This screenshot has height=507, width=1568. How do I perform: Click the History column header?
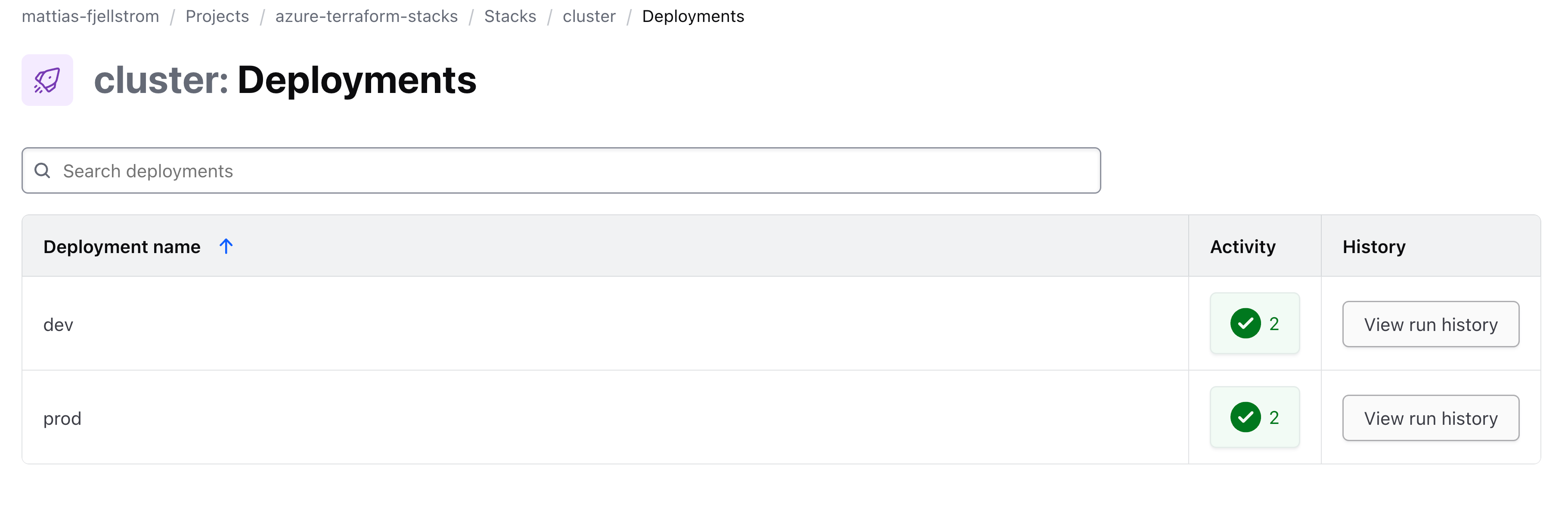pyautogui.click(x=1373, y=246)
